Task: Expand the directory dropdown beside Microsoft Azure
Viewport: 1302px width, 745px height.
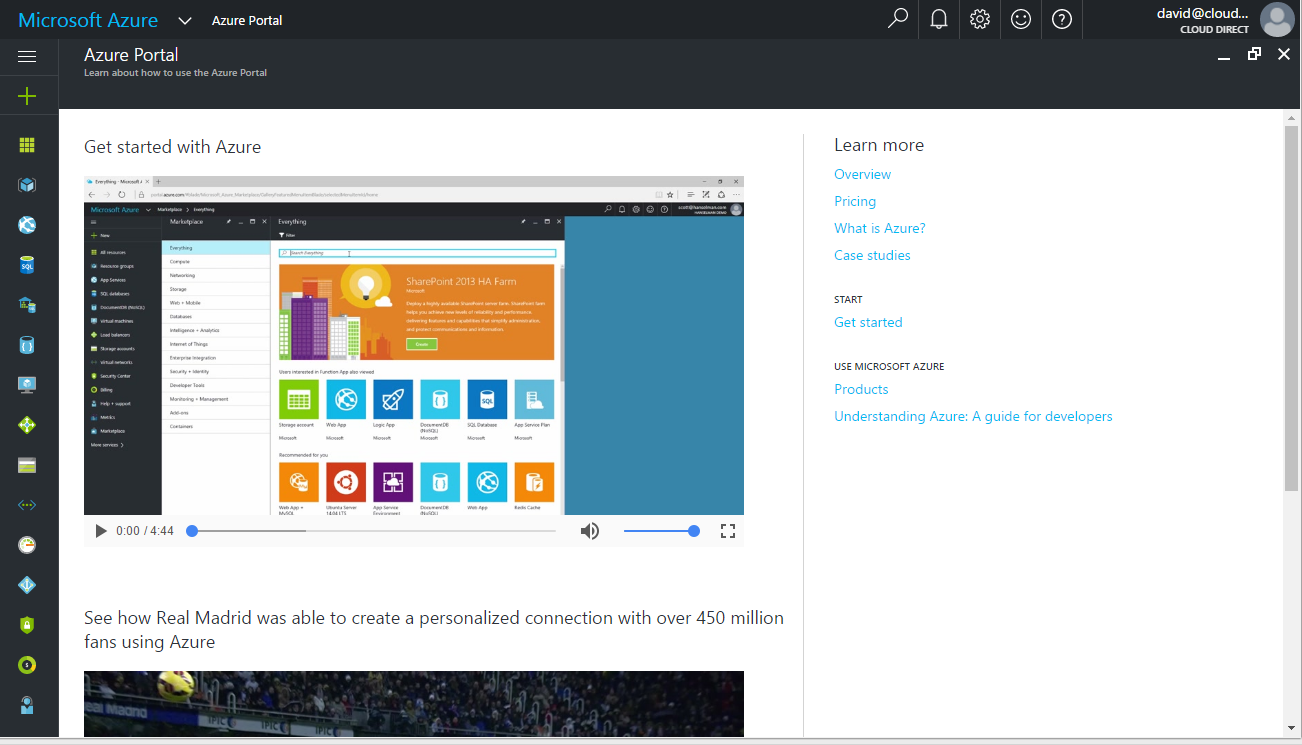Action: 184,19
